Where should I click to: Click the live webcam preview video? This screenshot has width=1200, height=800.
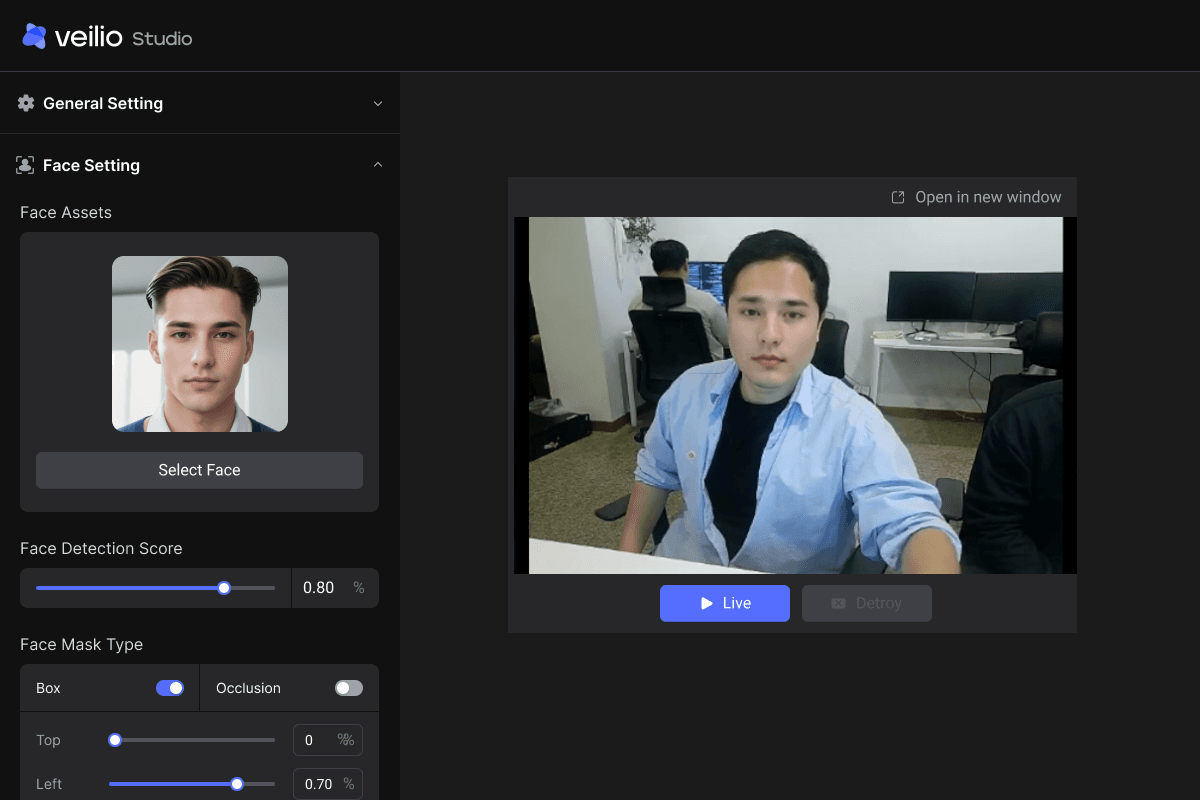coord(795,395)
